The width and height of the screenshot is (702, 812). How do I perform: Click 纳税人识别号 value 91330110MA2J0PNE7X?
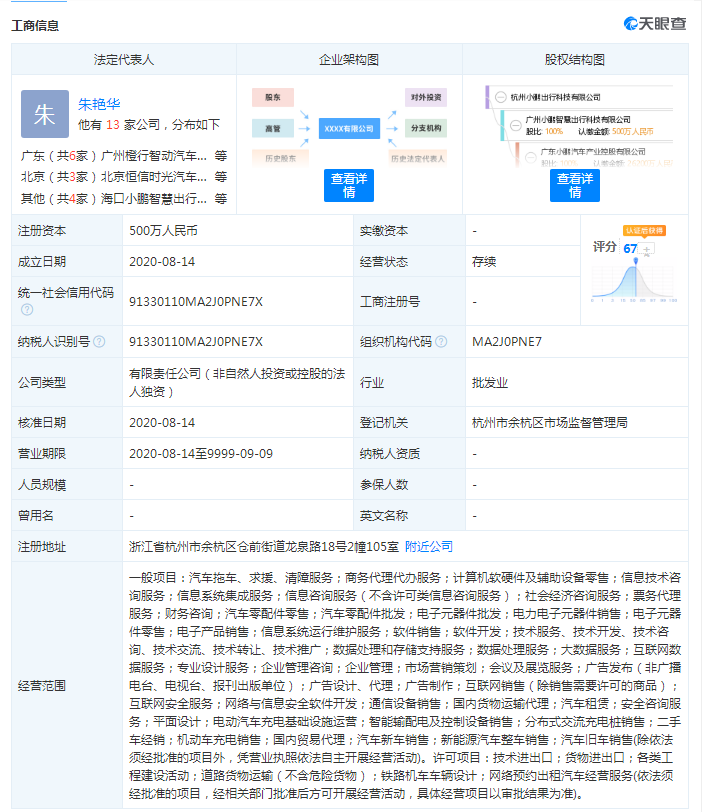(x=196, y=342)
